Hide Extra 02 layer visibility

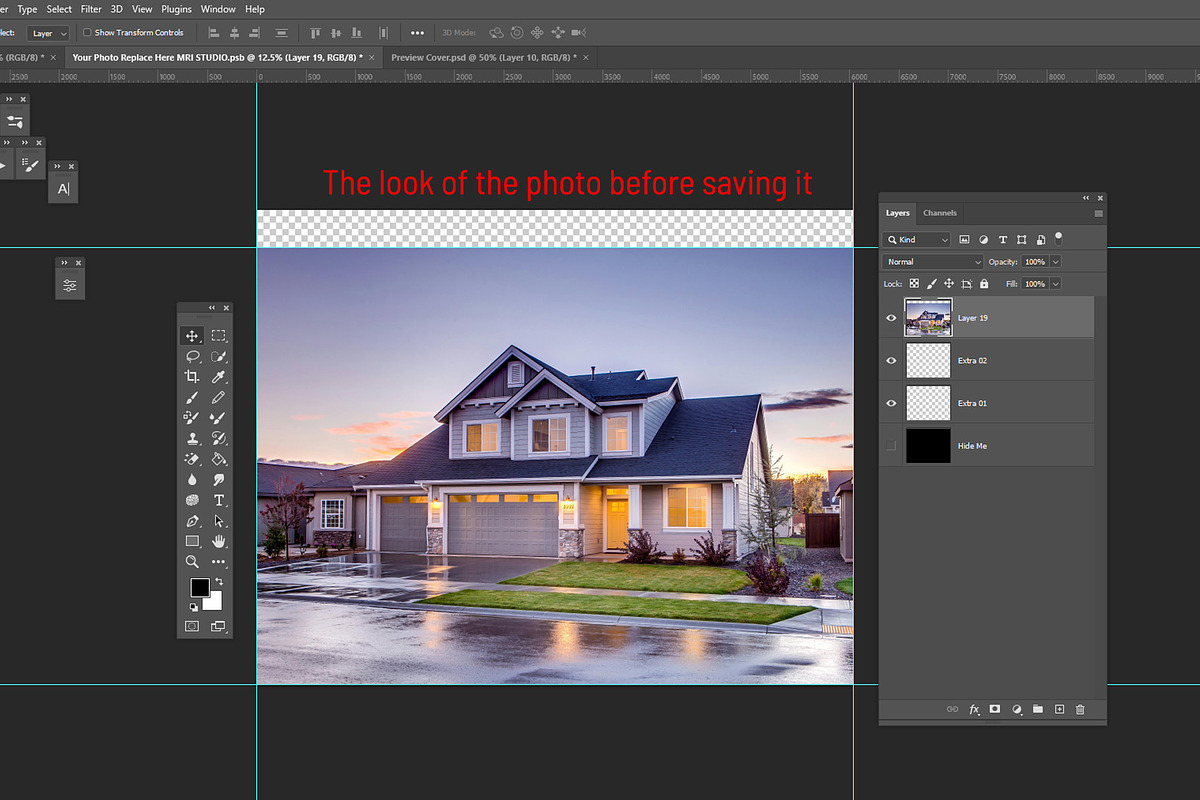(x=891, y=360)
